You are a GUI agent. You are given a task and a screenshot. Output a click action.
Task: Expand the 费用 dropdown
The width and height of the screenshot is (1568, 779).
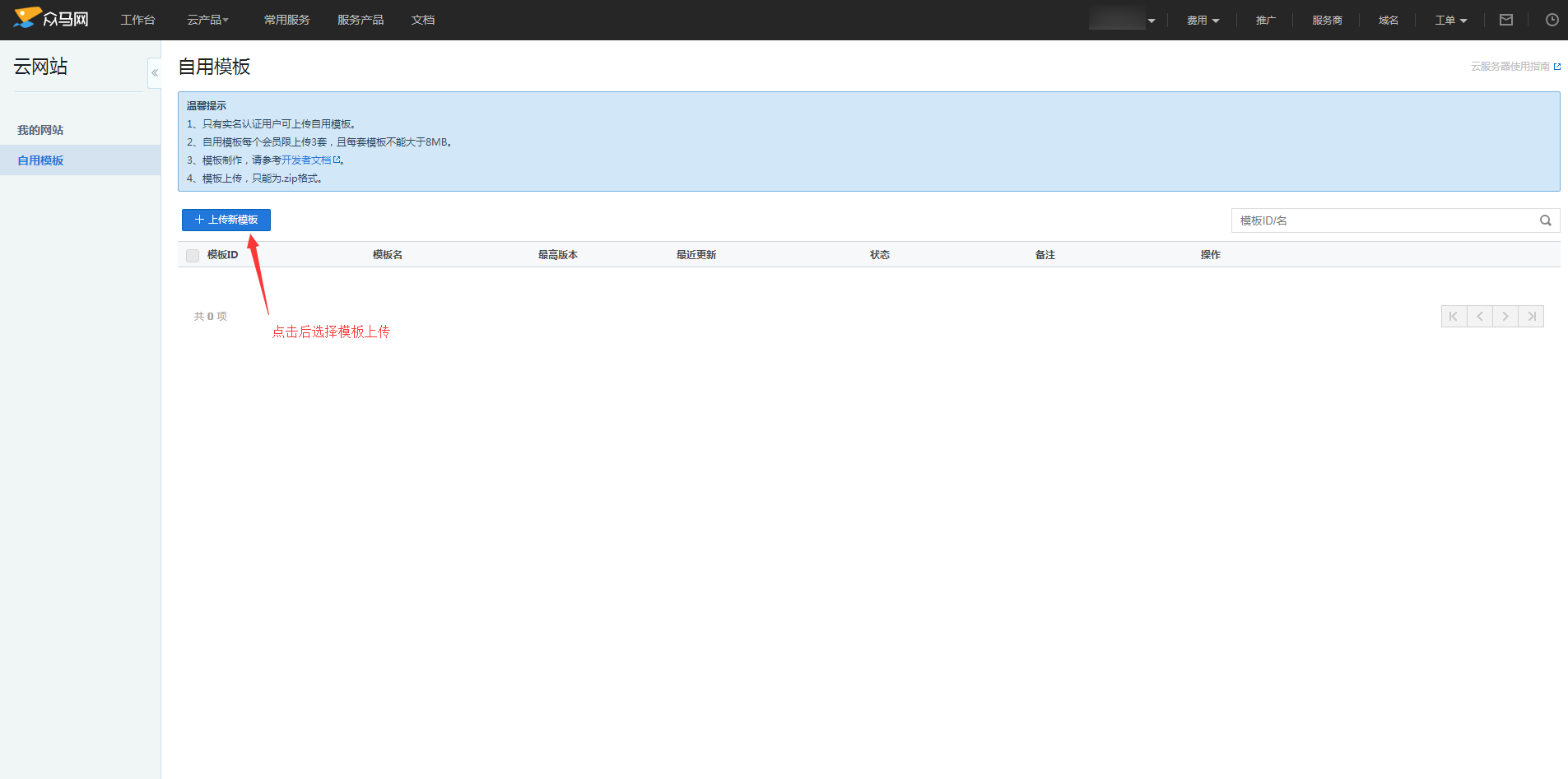pyautogui.click(x=1203, y=20)
